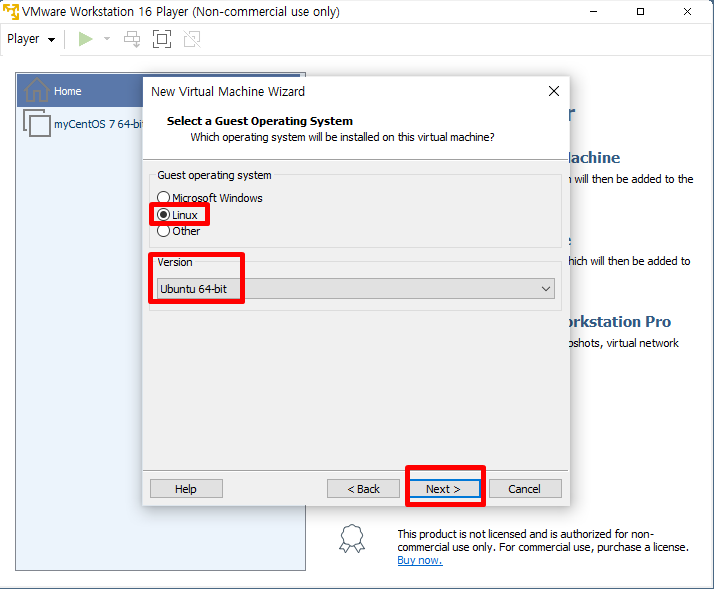The image size is (714, 589).
Task: Click the myCentOS VM icon
Action: click(37, 123)
